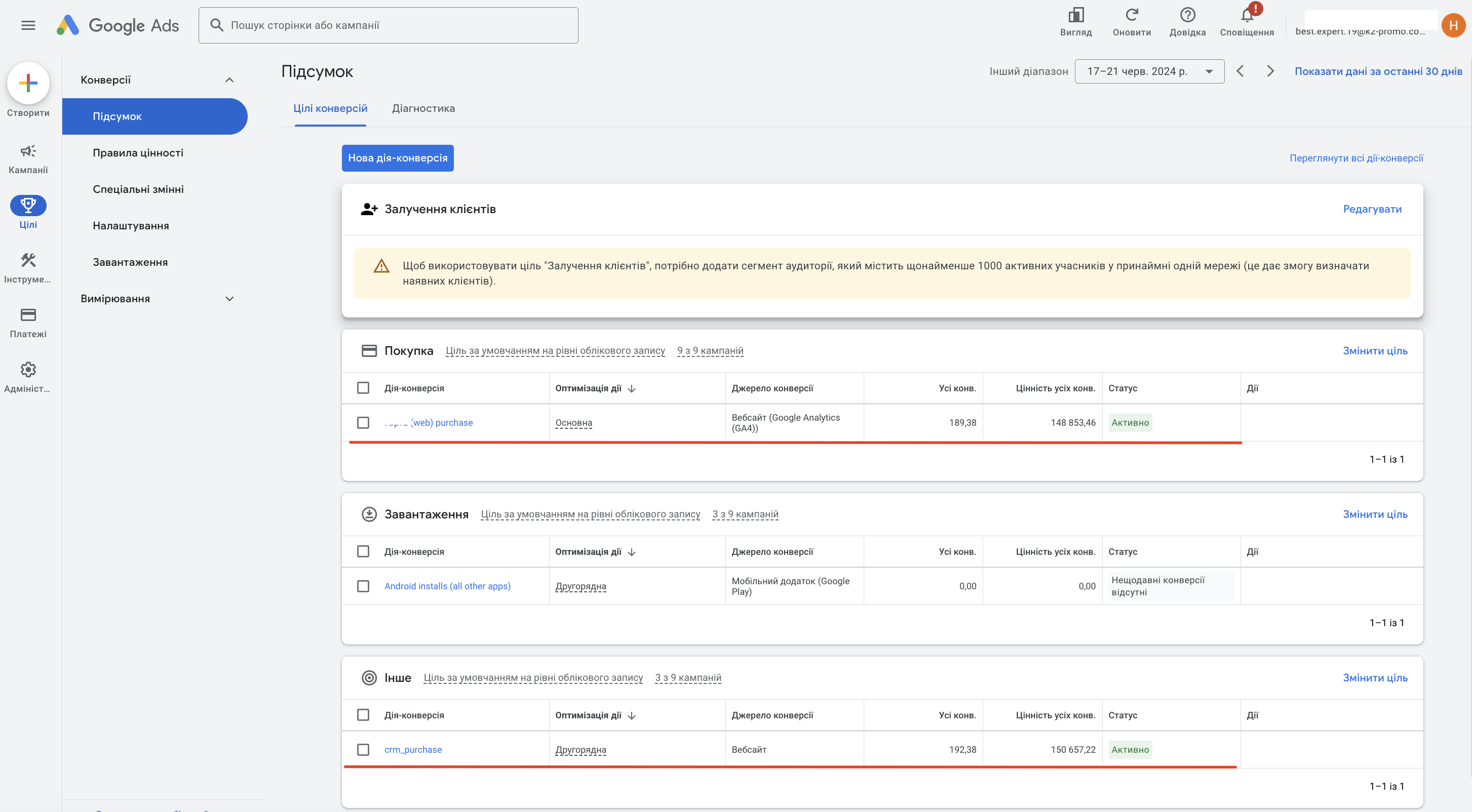Image resolution: width=1472 pixels, height=812 pixels.
Task: Go to next date range arrow
Action: [1270, 71]
